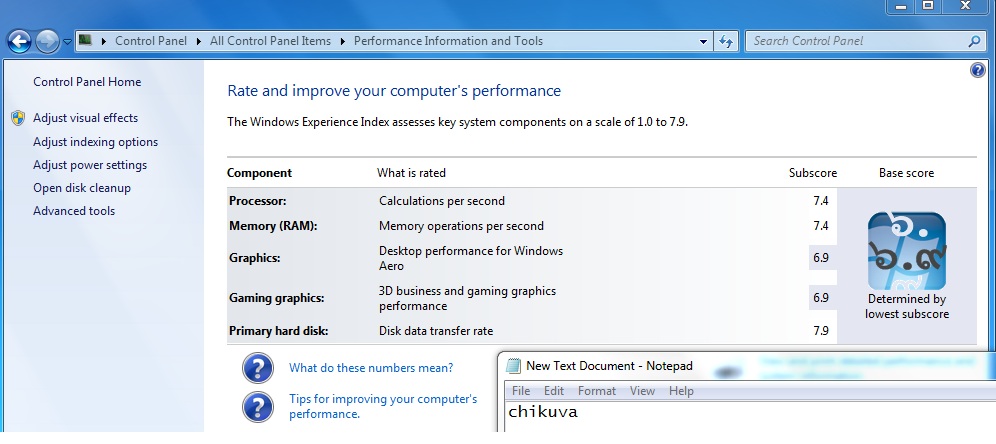Open 'Adjust indexing options' link

[x=95, y=142]
